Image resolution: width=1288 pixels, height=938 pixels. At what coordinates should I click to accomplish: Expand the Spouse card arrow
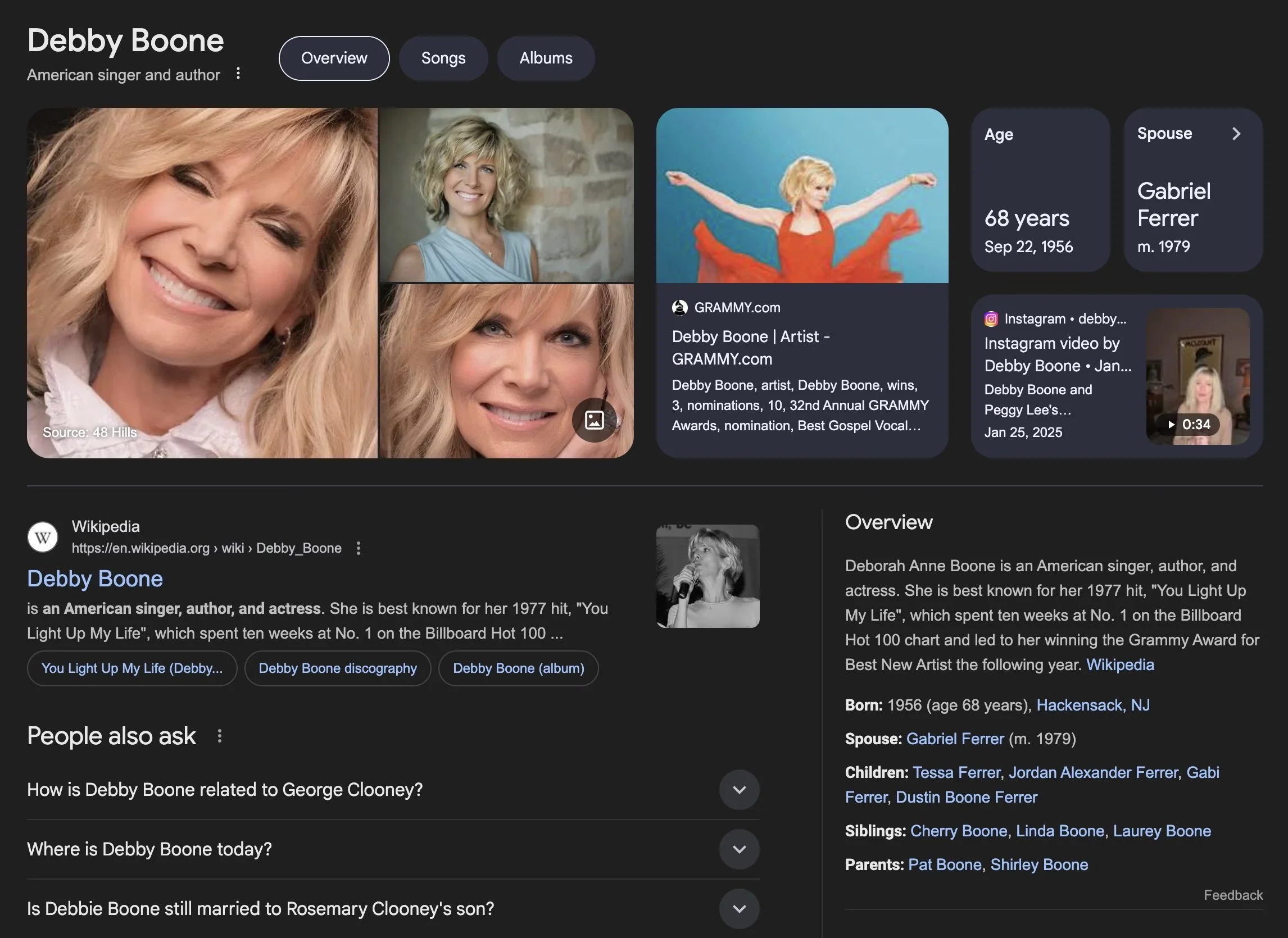(1236, 134)
